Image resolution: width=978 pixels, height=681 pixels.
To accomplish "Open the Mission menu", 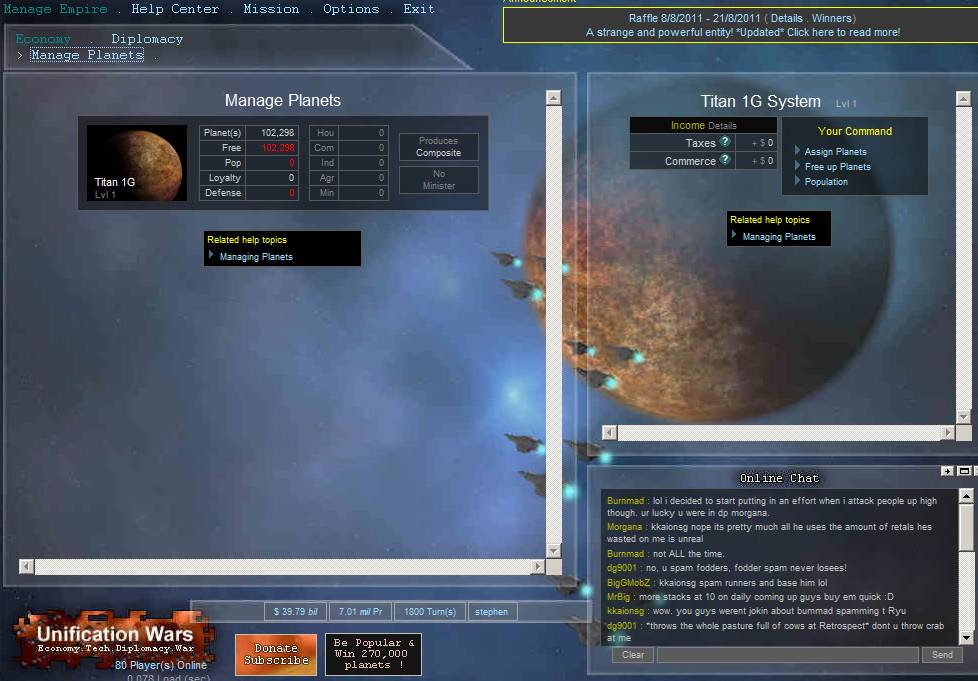I will (x=271, y=9).
